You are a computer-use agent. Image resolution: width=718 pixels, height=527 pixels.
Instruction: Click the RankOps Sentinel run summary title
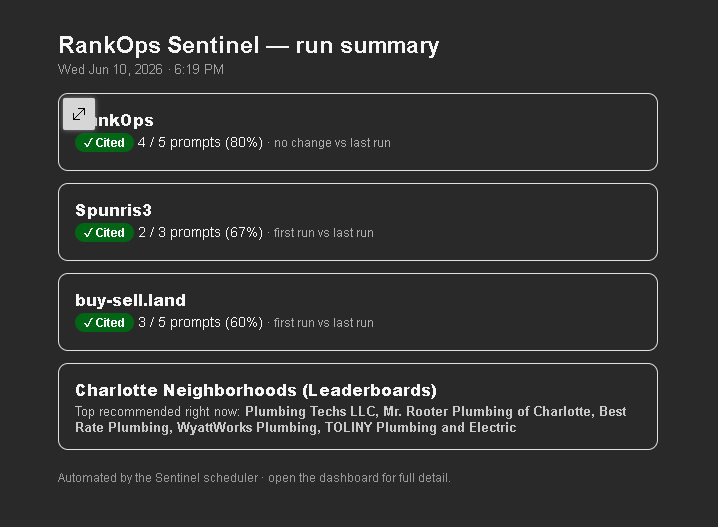point(249,45)
